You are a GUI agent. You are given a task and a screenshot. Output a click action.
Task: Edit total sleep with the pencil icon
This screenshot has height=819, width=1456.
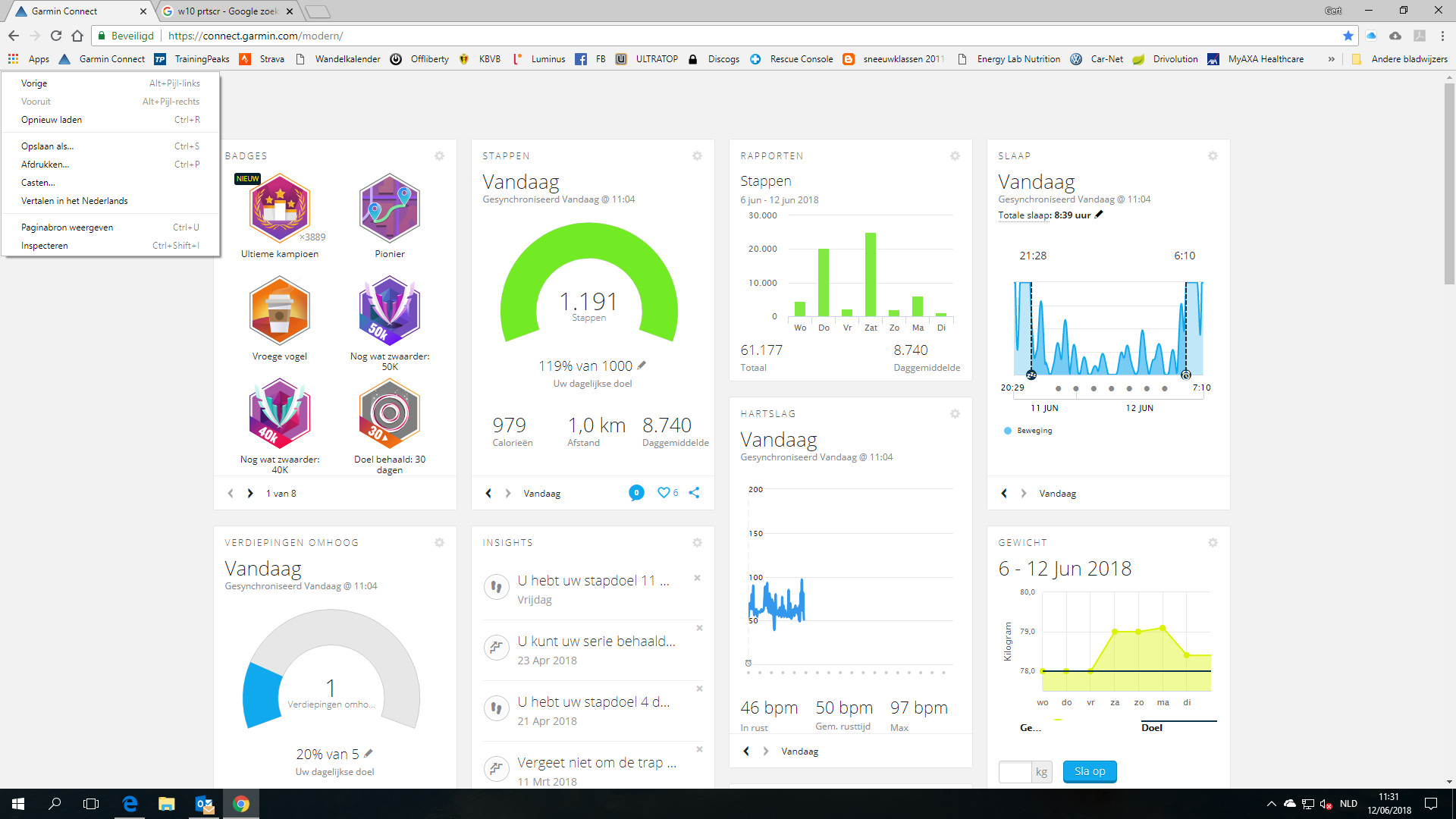tap(1099, 215)
